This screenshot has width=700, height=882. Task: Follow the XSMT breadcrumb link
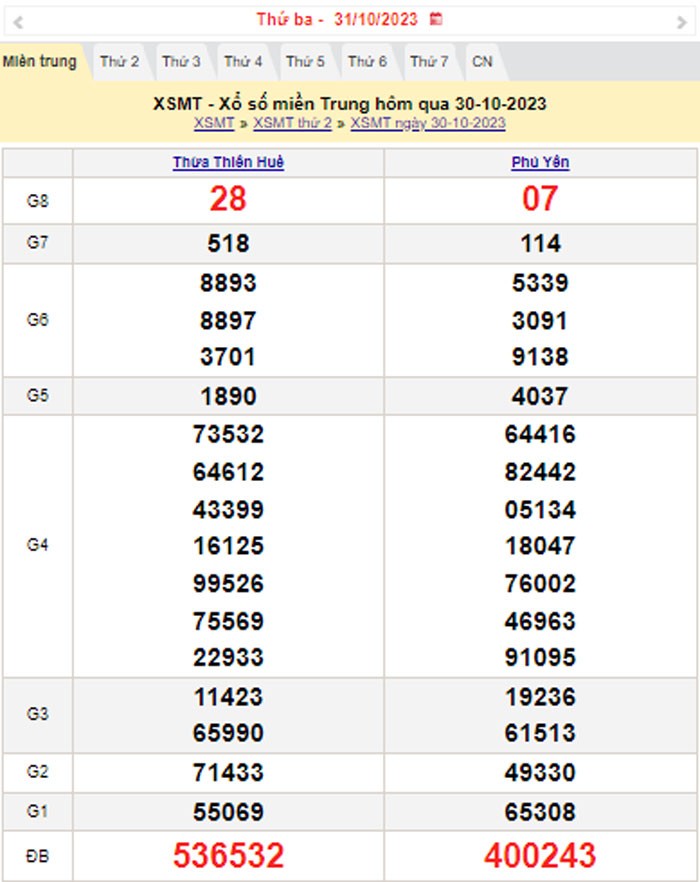point(214,123)
